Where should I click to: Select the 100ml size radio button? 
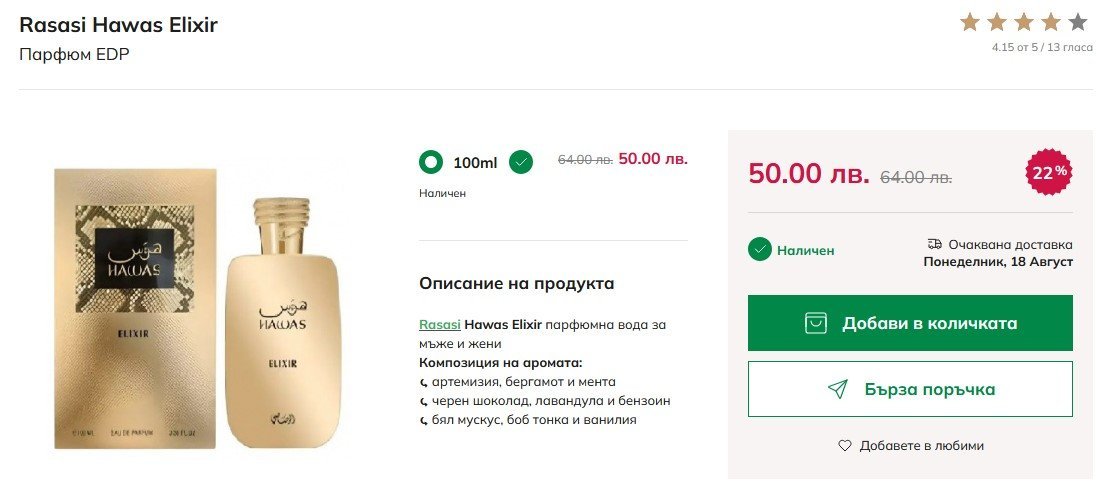pos(431,162)
